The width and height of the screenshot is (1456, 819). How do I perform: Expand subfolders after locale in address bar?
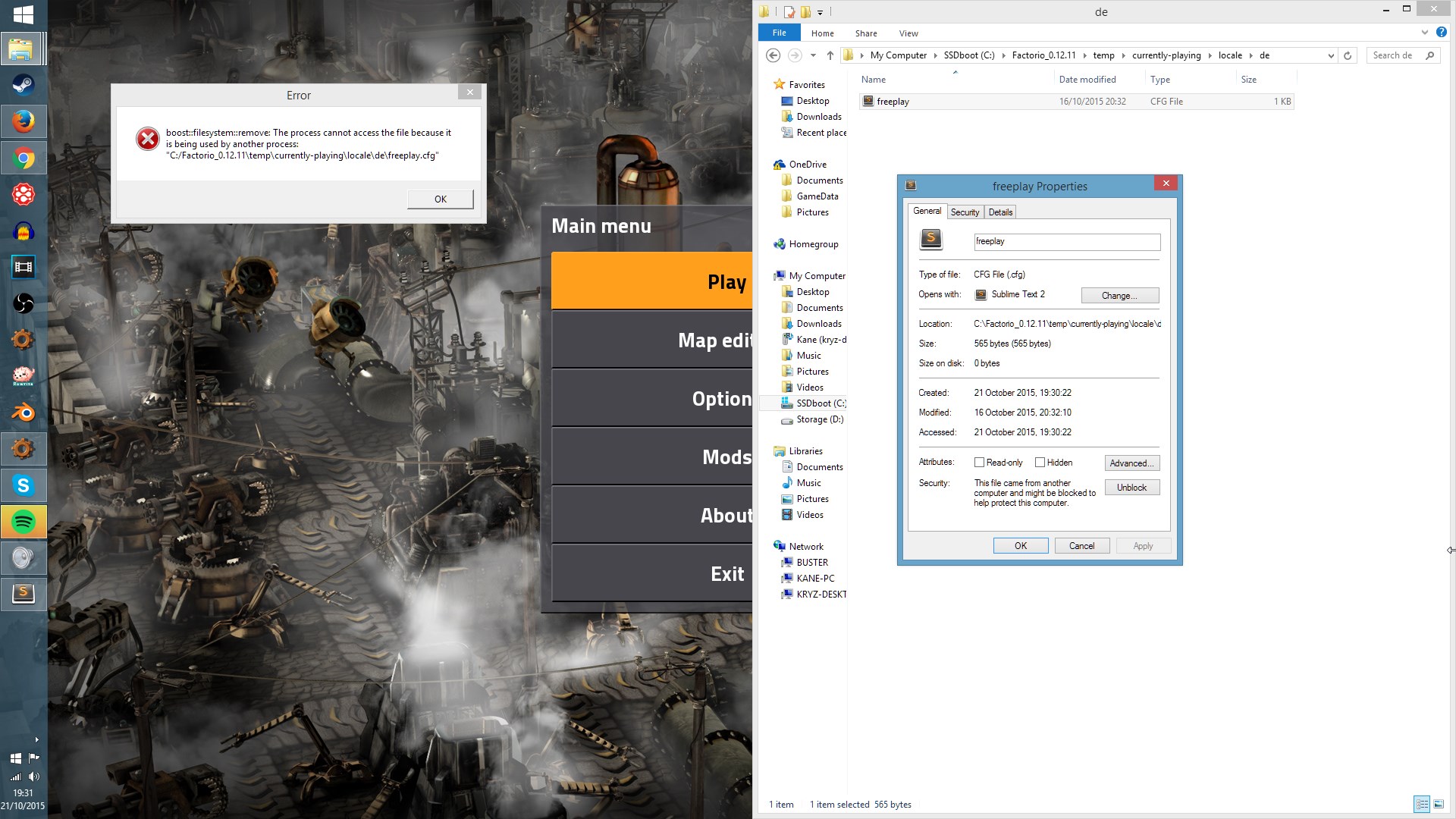(x=1251, y=55)
